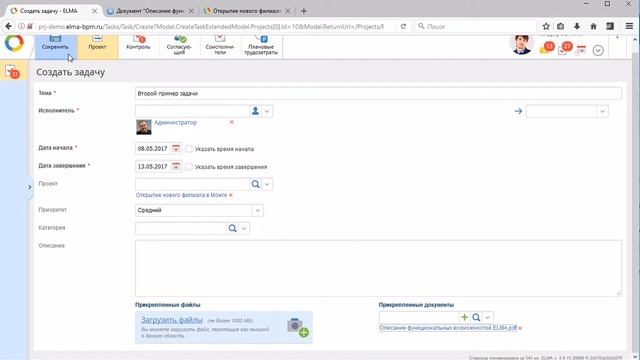Open tasks notification icon with badge 27
The height and width of the screenshot is (360, 640).
(564, 49)
